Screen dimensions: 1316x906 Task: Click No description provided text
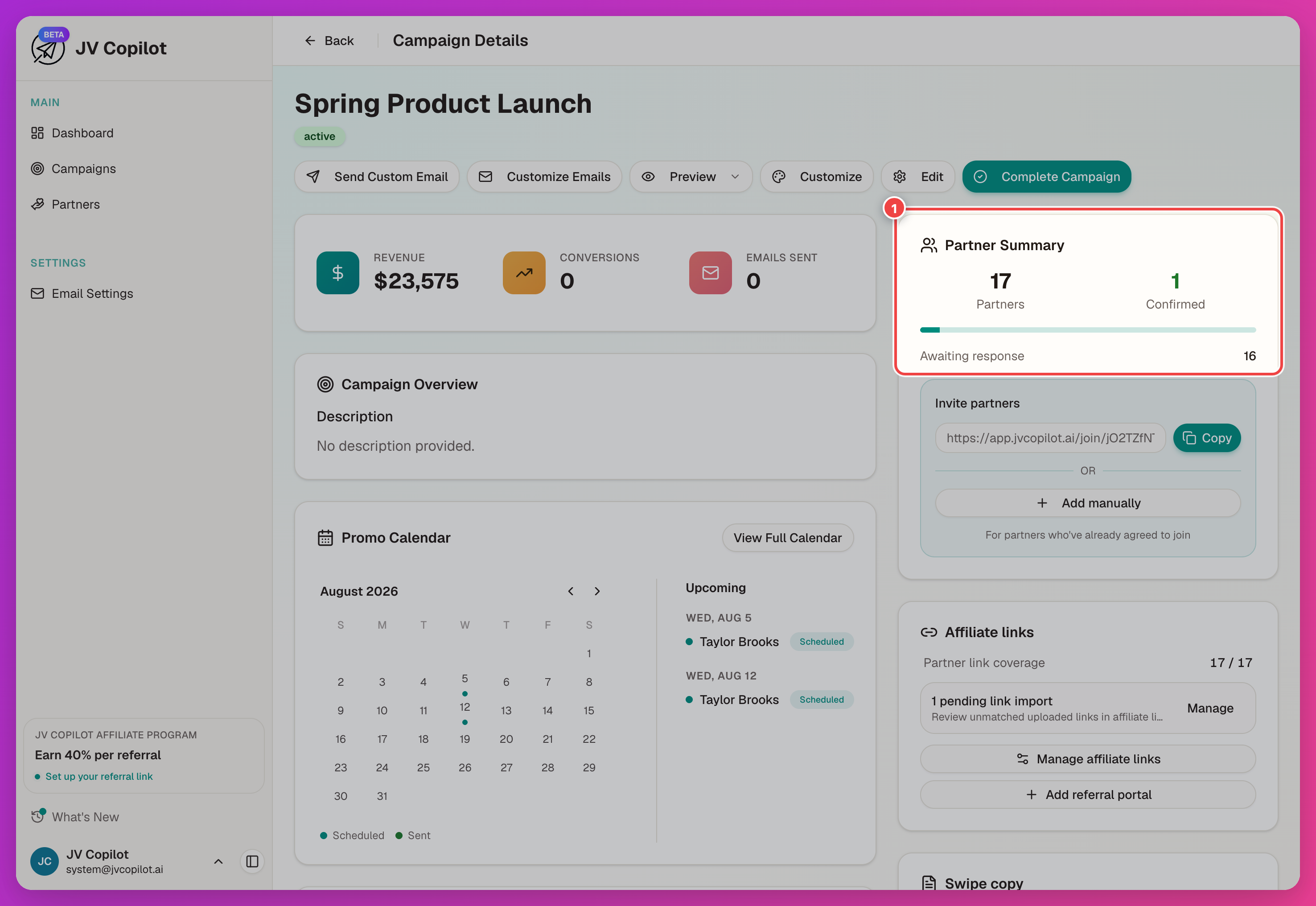pyautogui.click(x=395, y=446)
